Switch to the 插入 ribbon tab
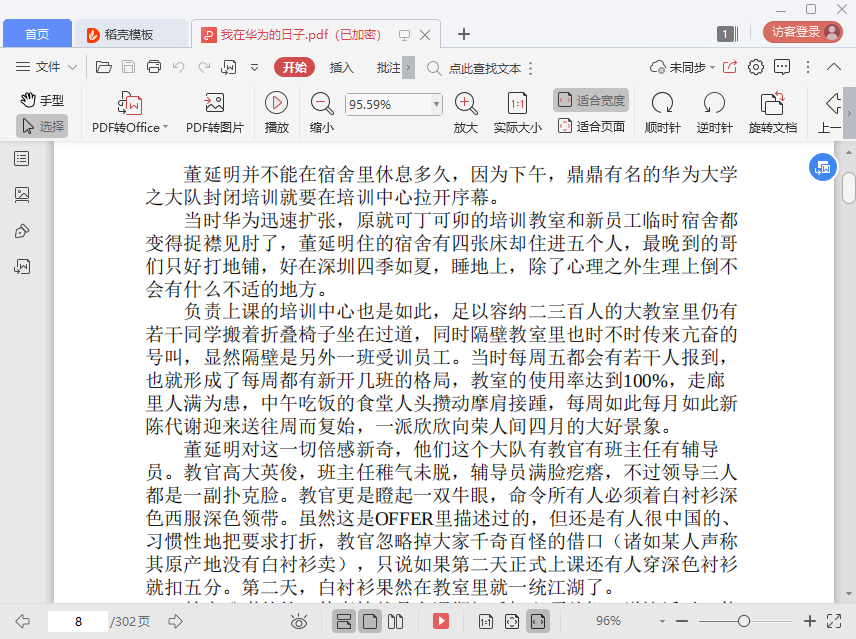This screenshot has width=856, height=639. tap(342, 68)
